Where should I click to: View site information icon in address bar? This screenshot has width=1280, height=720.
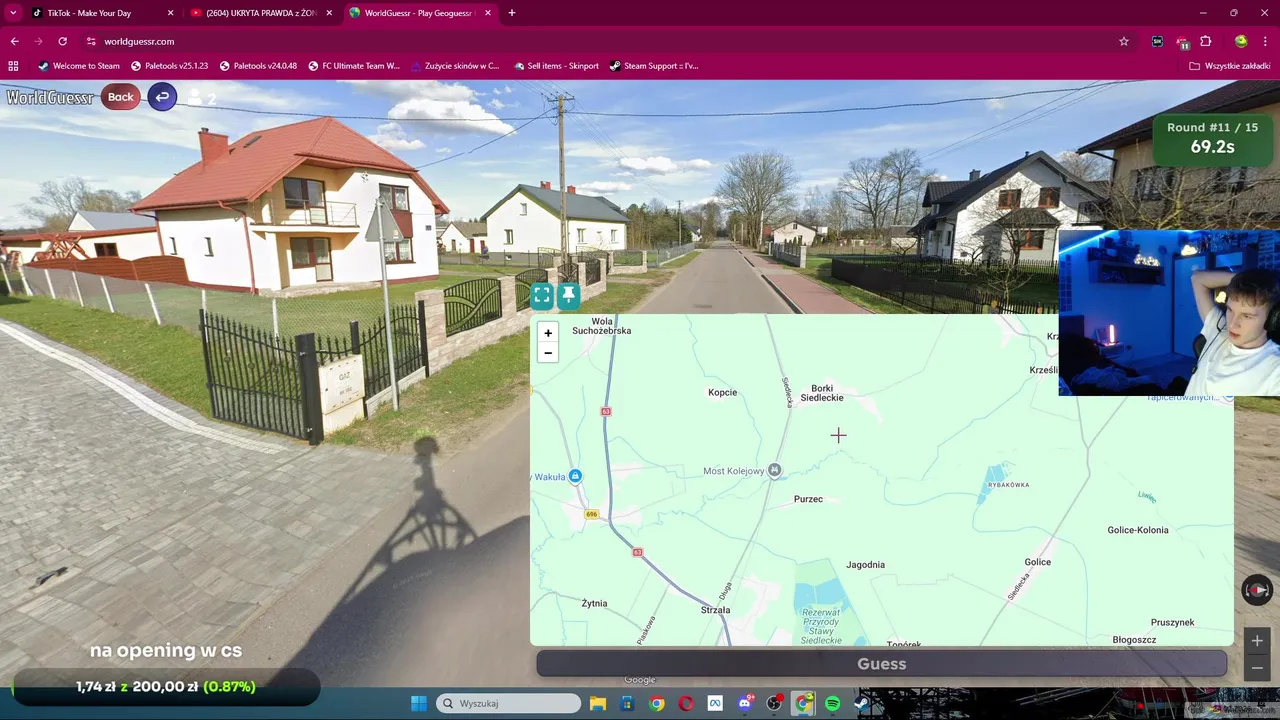(91, 41)
